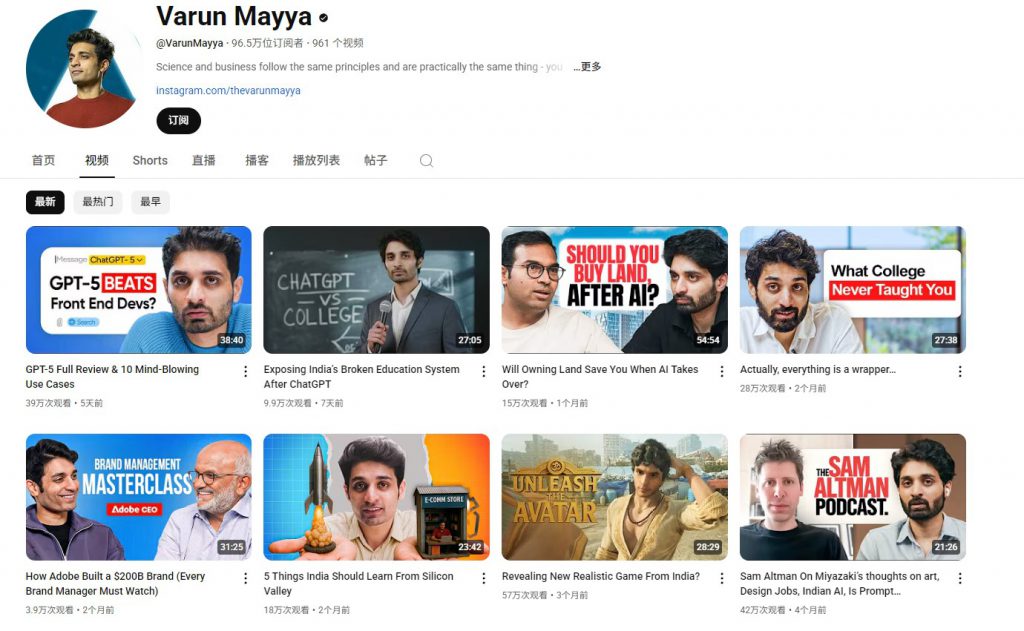Click the 订阅 subscribe button
Screen dimensions: 1024x631
click(178, 121)
